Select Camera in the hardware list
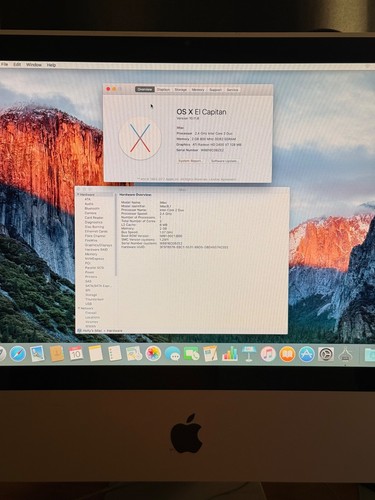This screenshot has height=500, width=375. click(91, 213)
